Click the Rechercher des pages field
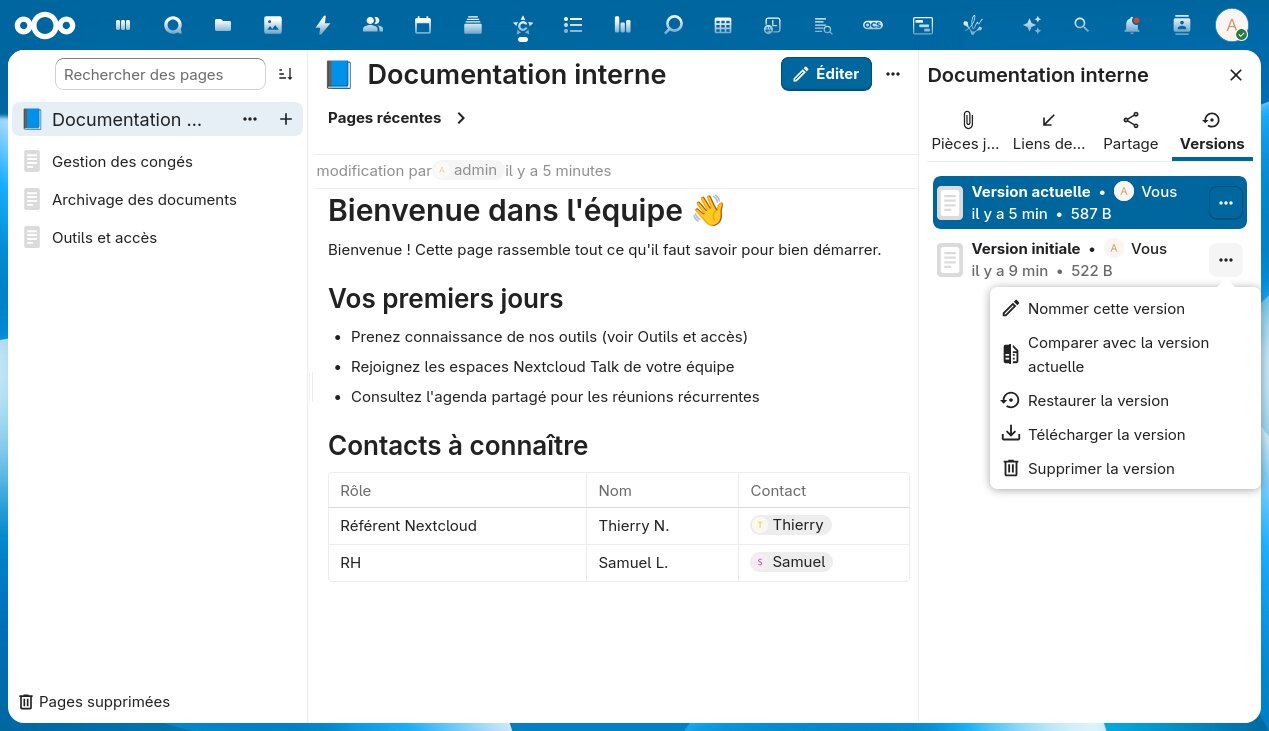The height and width of the screenshot is (731, 1269). (x=160, y=74)
